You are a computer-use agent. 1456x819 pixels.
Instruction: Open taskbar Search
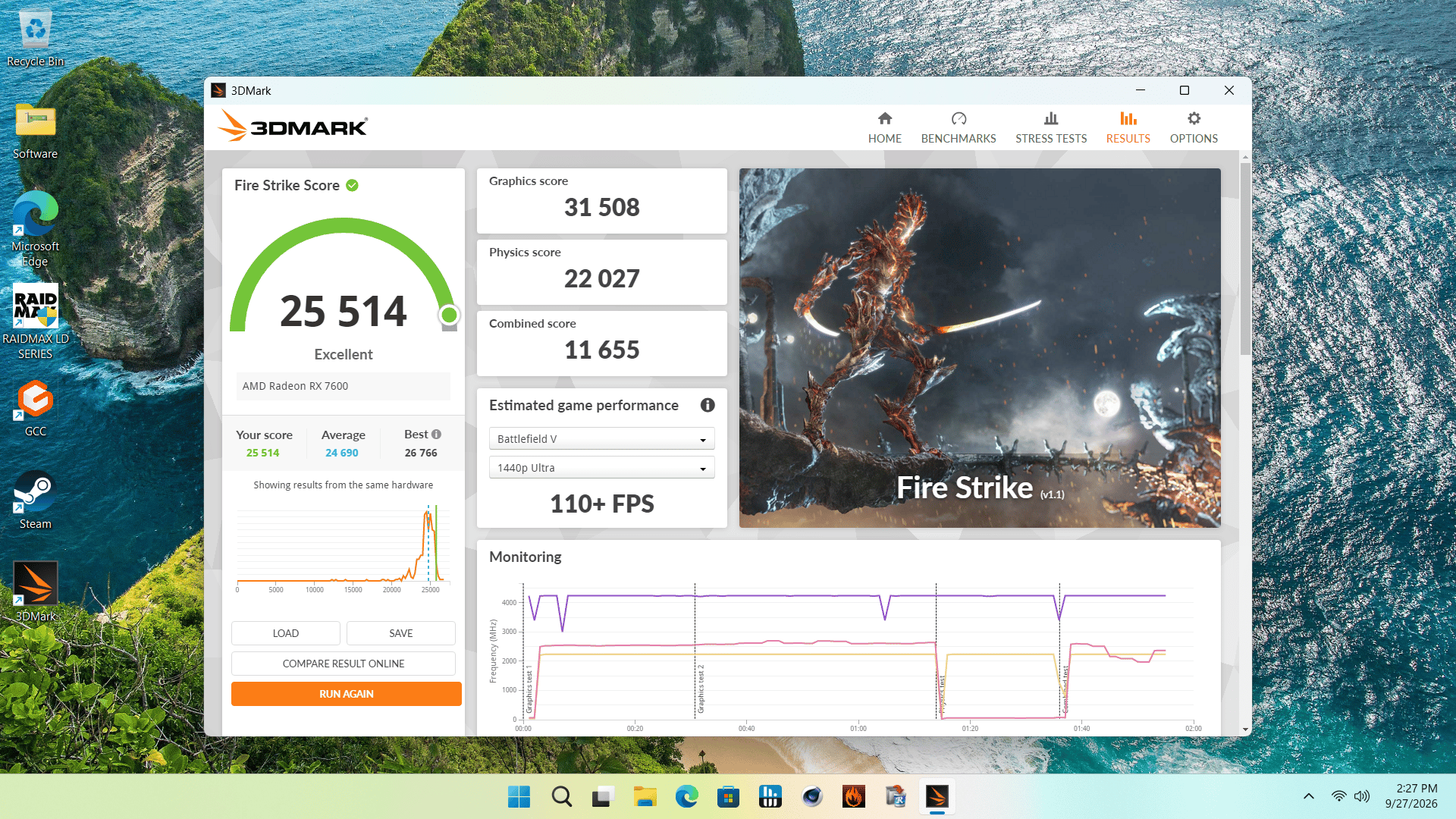pos(561,796)
